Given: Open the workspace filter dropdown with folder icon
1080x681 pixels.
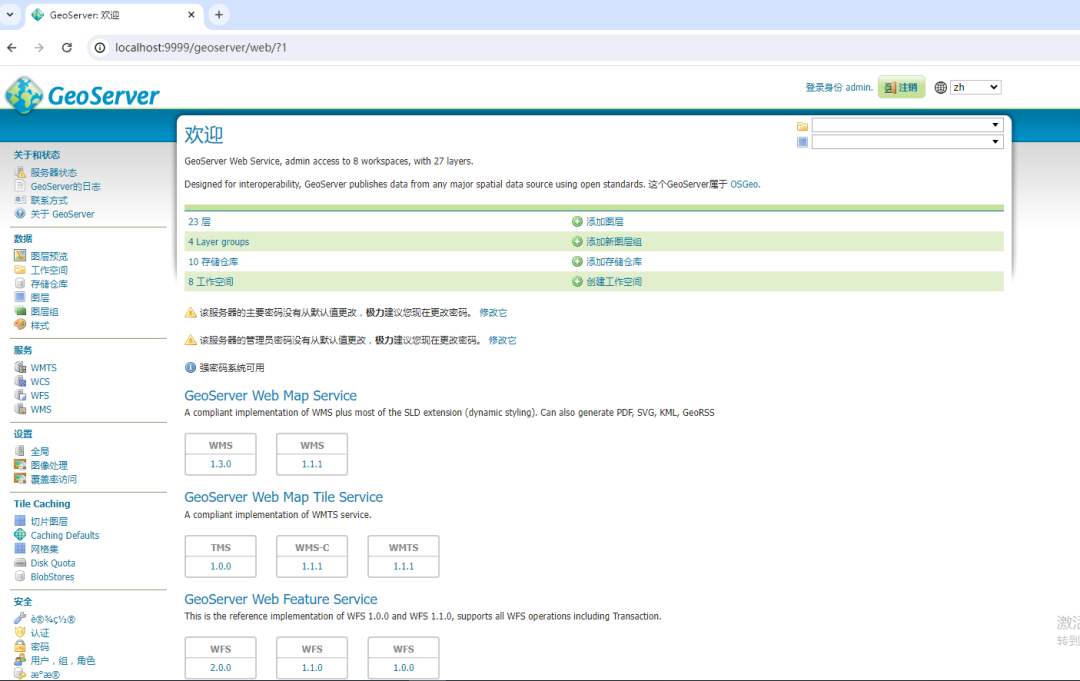Looking at the screenshot, I should point(907,125).
